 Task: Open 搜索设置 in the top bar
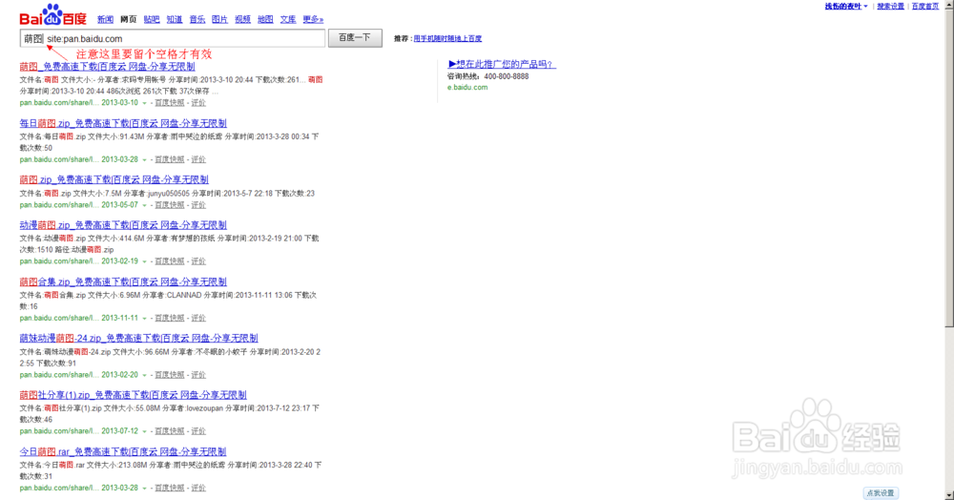891,6
